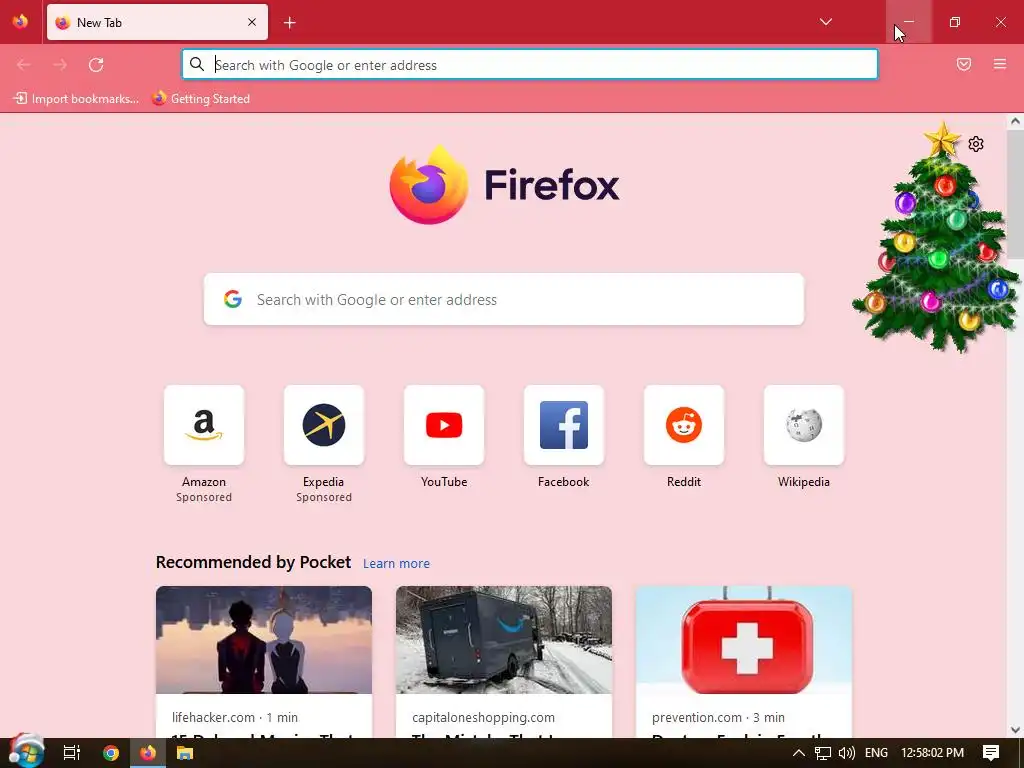Image resolution: width=1024 pixels, height=768 pixels.
Task: Click the Firefox logo on the page
Action: [x=504, y=185]
